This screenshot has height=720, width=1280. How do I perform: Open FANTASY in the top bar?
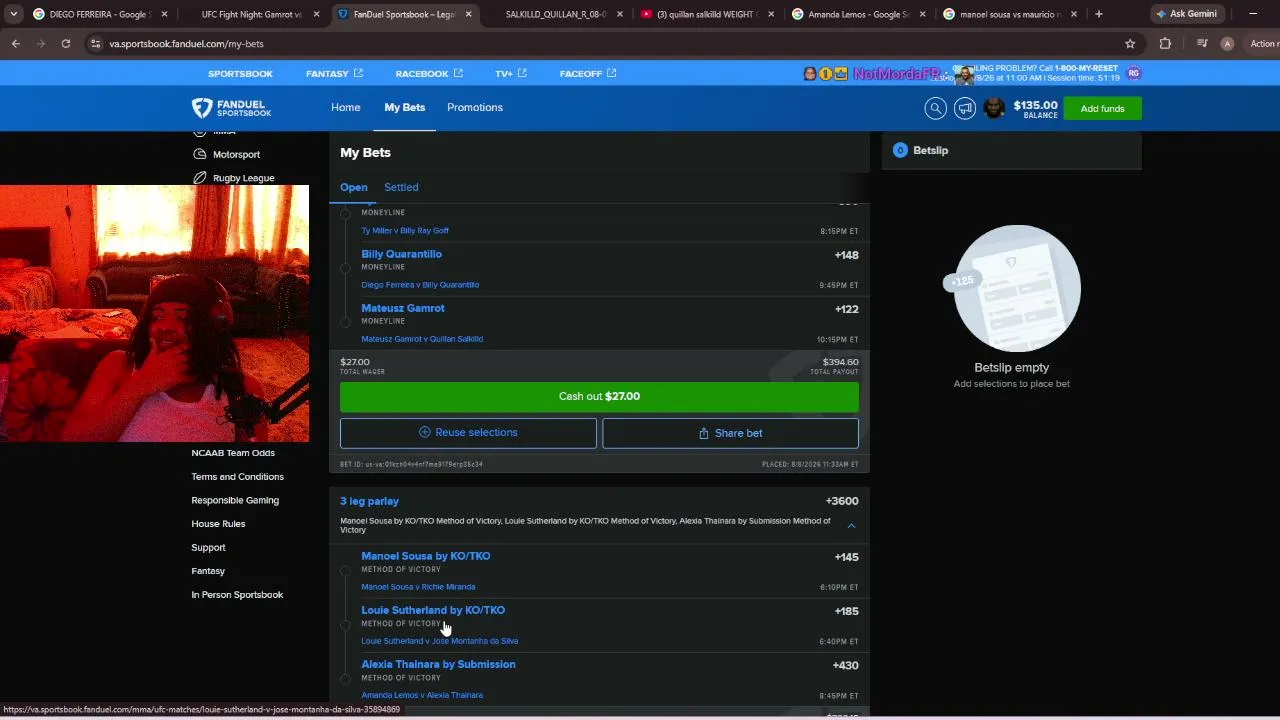pyautogui.click(x=334, y=74)
